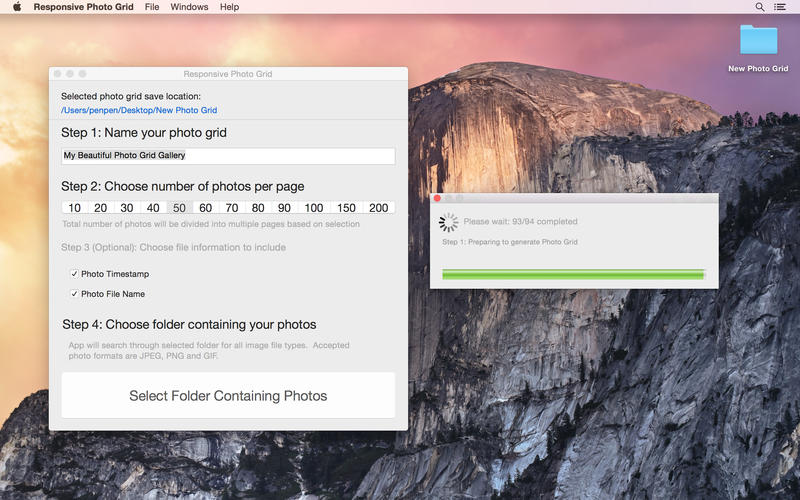Open the Apple menu
The image size is (800, 500).
17,7
